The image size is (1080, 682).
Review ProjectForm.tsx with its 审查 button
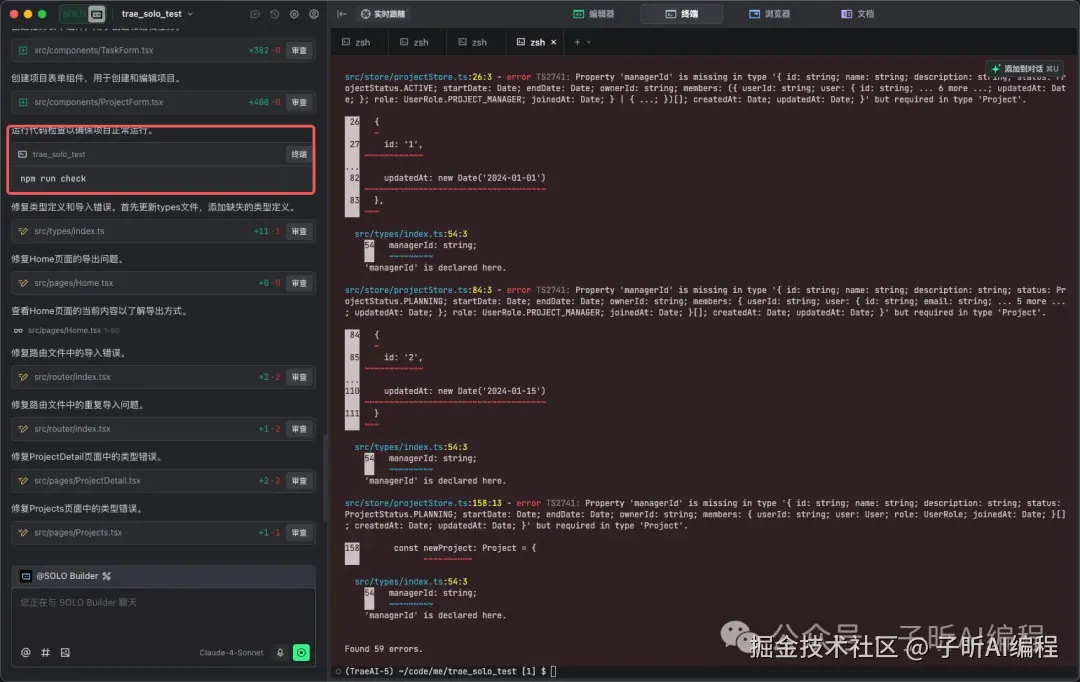coord(299,102)
